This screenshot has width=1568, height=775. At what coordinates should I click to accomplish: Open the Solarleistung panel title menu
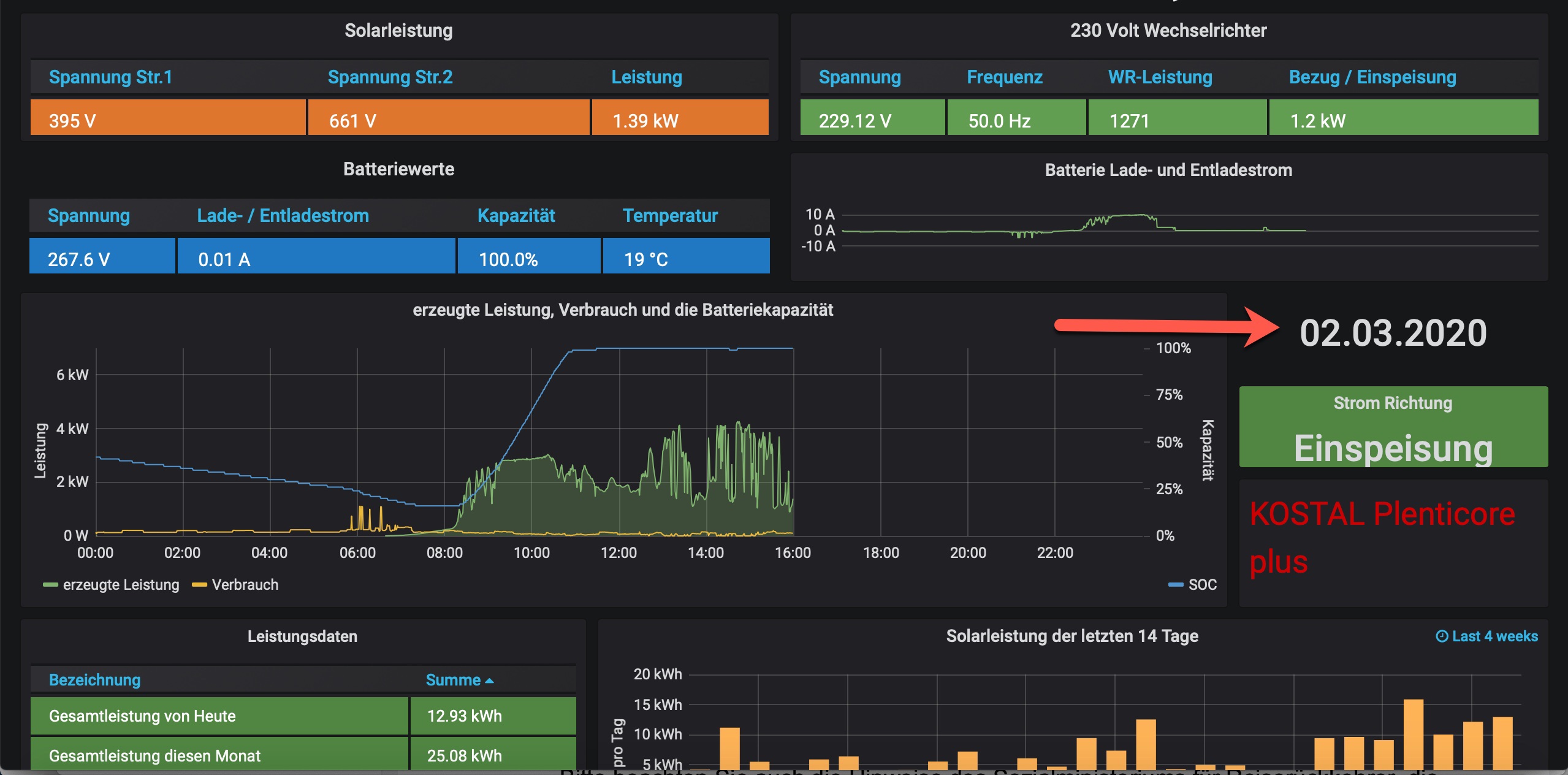[398, 31]
